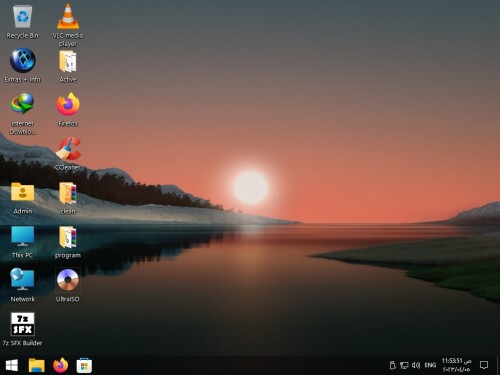Launch Firefox from the taskbar
The height and width of the screenshot is (375, 500).
click(60, 365)
